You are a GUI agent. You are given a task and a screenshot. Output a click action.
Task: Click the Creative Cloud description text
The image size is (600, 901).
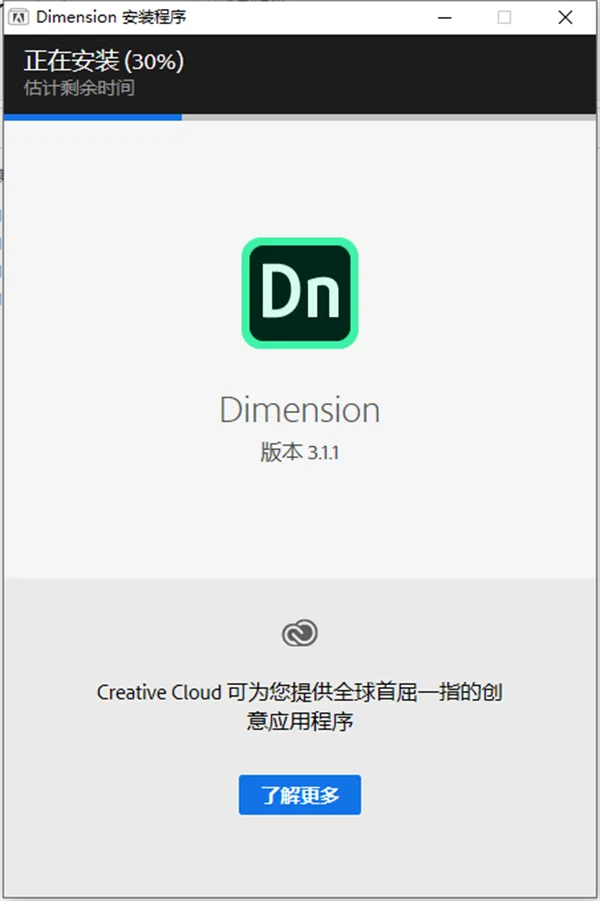pyautogui.click(x=299, y=706)
